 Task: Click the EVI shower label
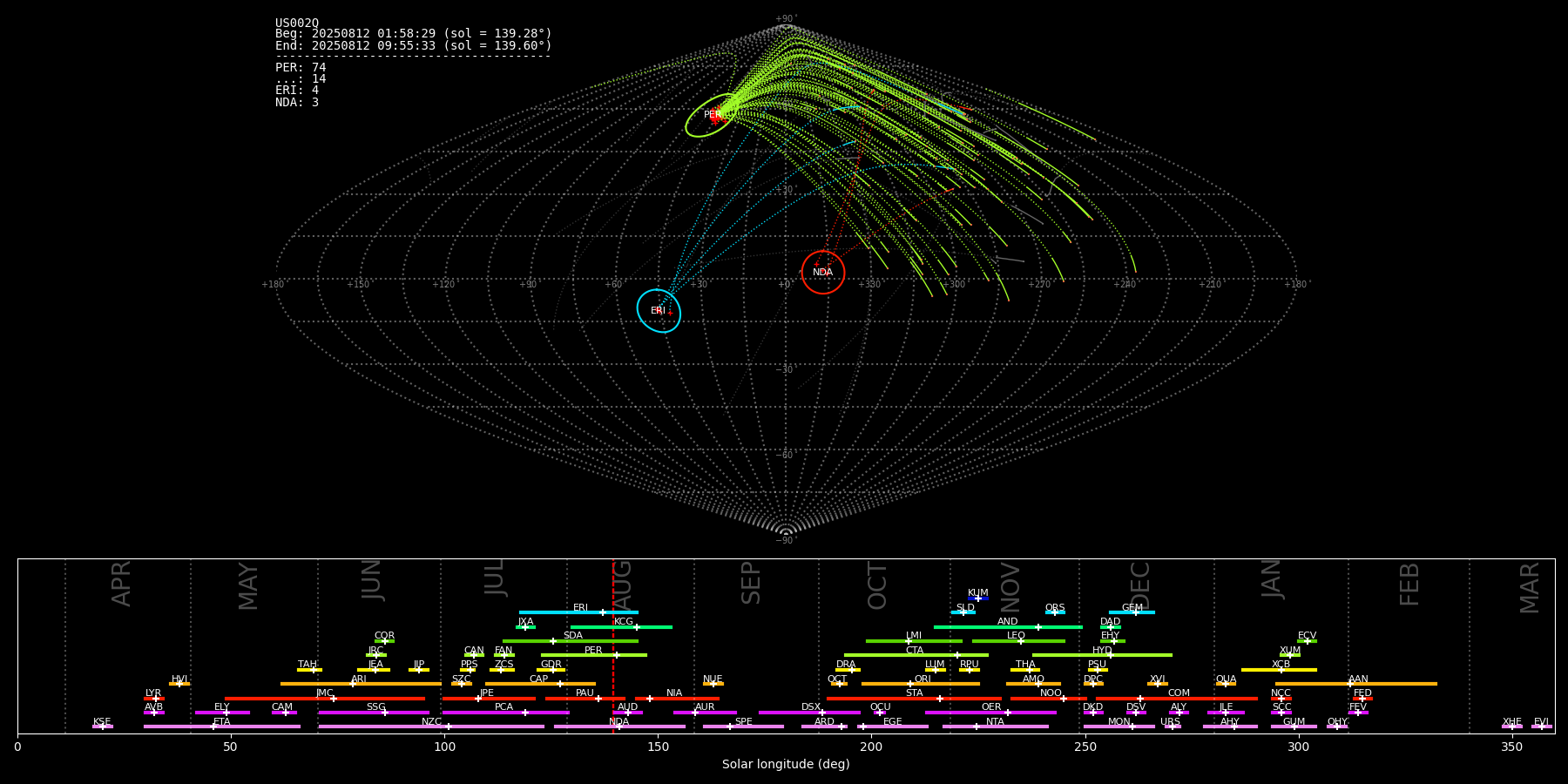point(1541,722)
